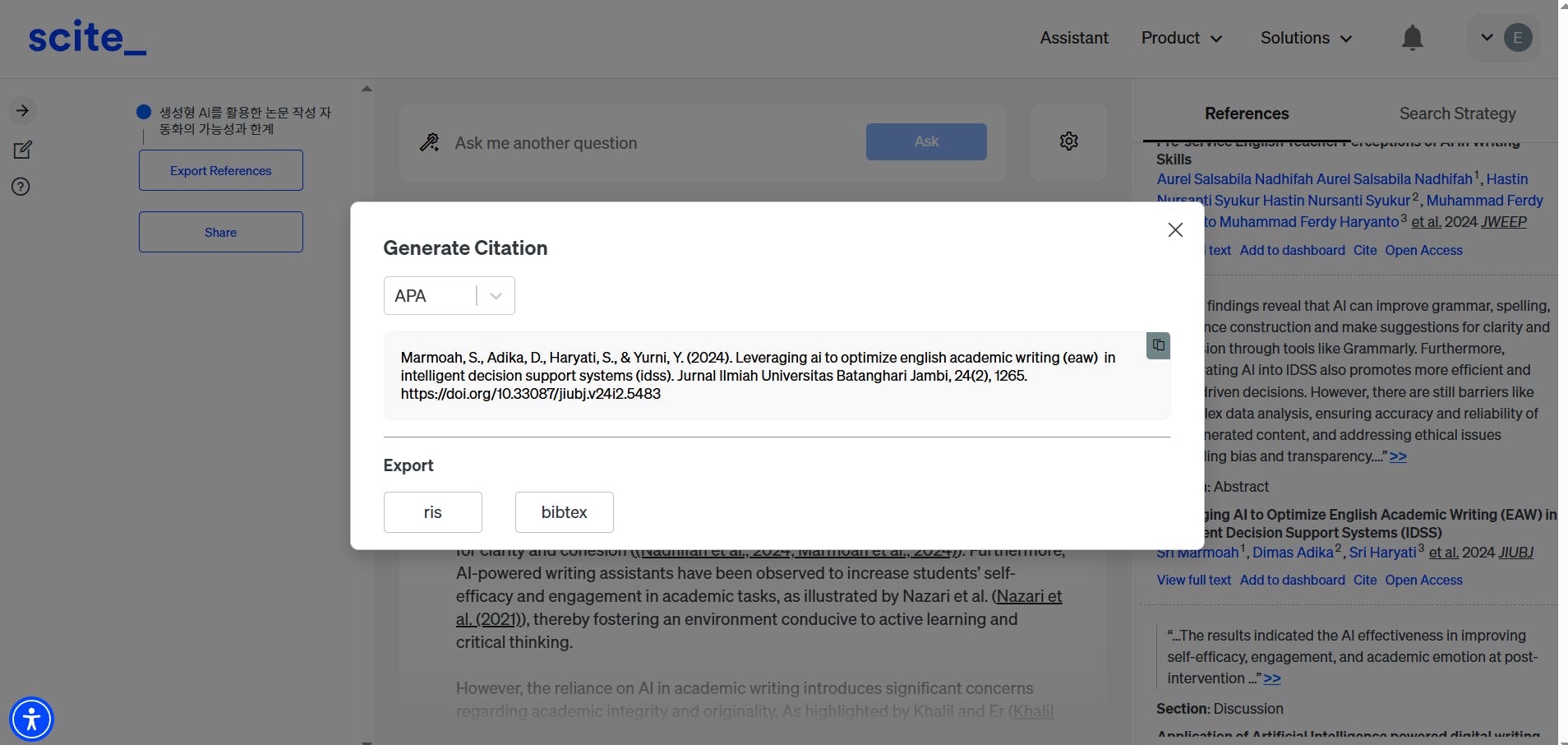
Task: Expand the Solutions menu
Action: [x=1306, y=38]
